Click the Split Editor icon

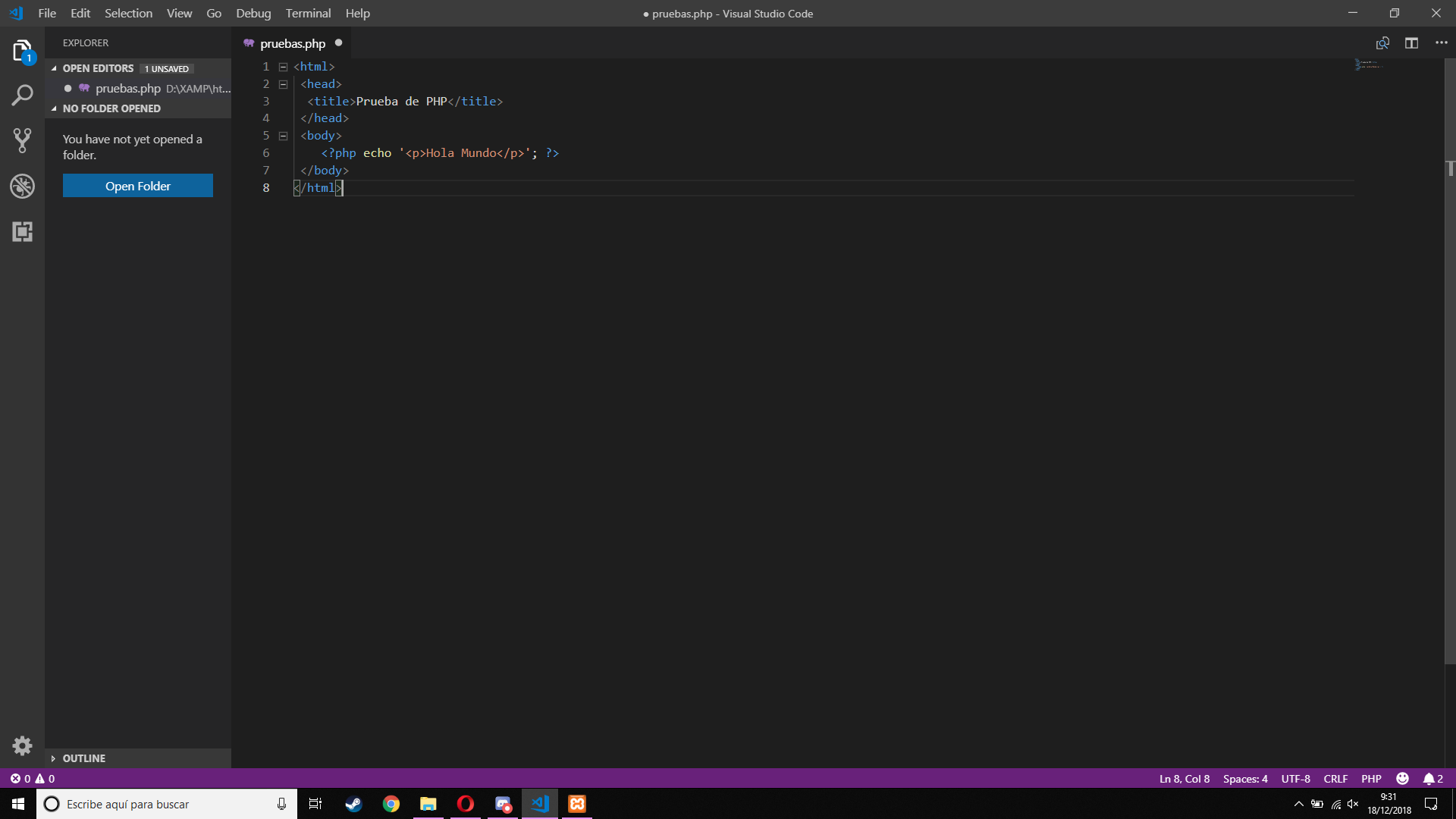click(x=1411, y=43)
